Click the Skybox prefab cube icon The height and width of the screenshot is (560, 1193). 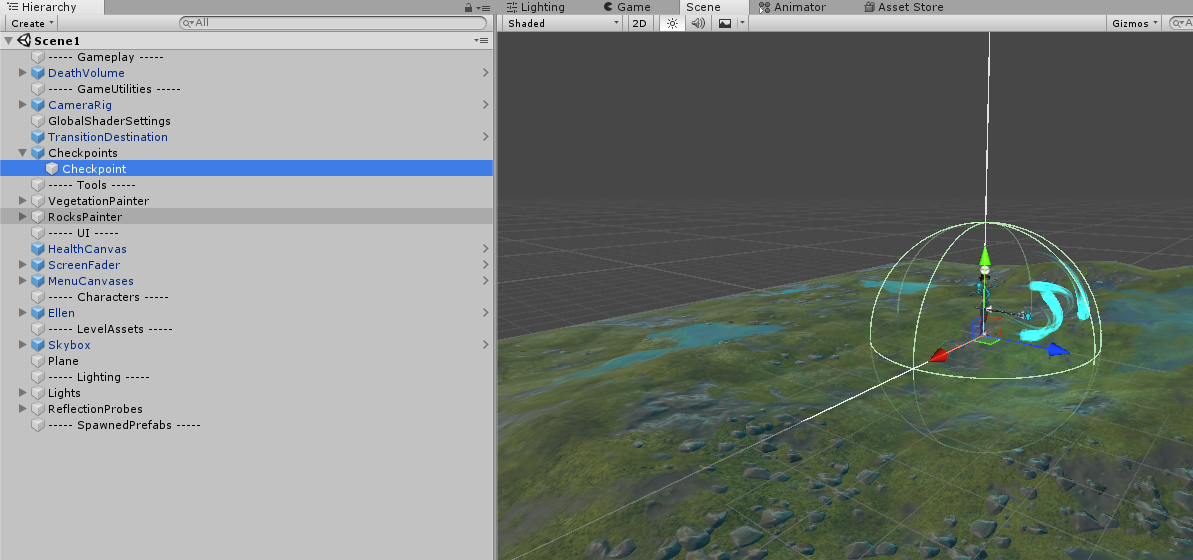38,345
